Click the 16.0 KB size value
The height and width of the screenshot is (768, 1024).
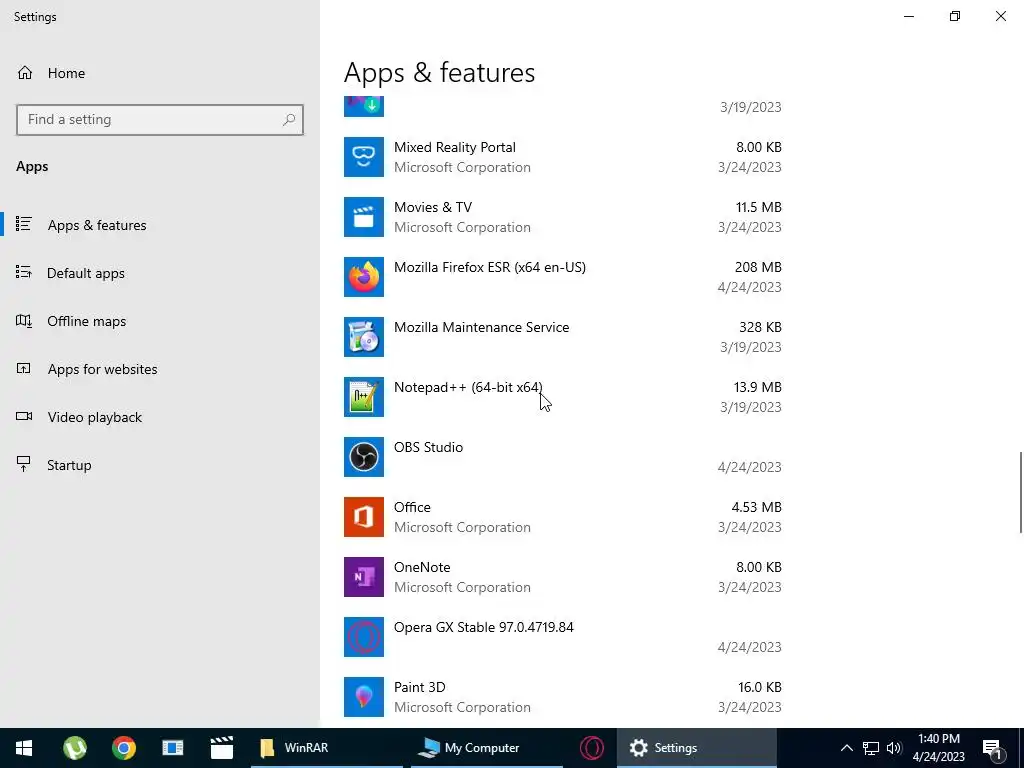click(x=760, y=688)
